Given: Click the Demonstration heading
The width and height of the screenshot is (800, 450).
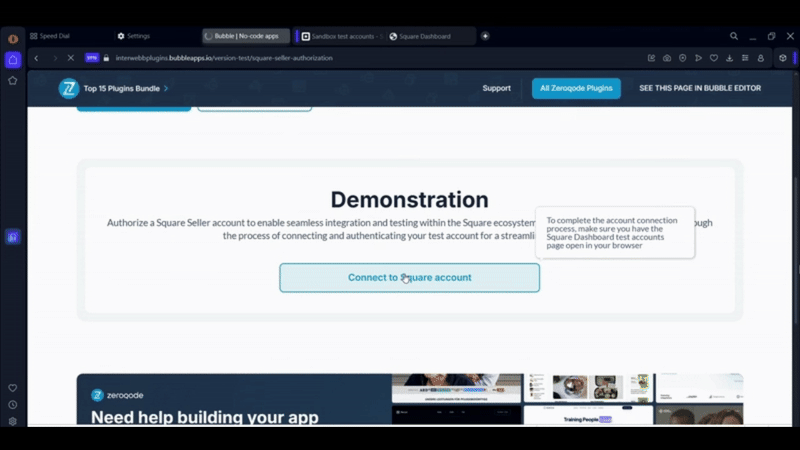Looking at the screenshot, I should click(409, 199).
